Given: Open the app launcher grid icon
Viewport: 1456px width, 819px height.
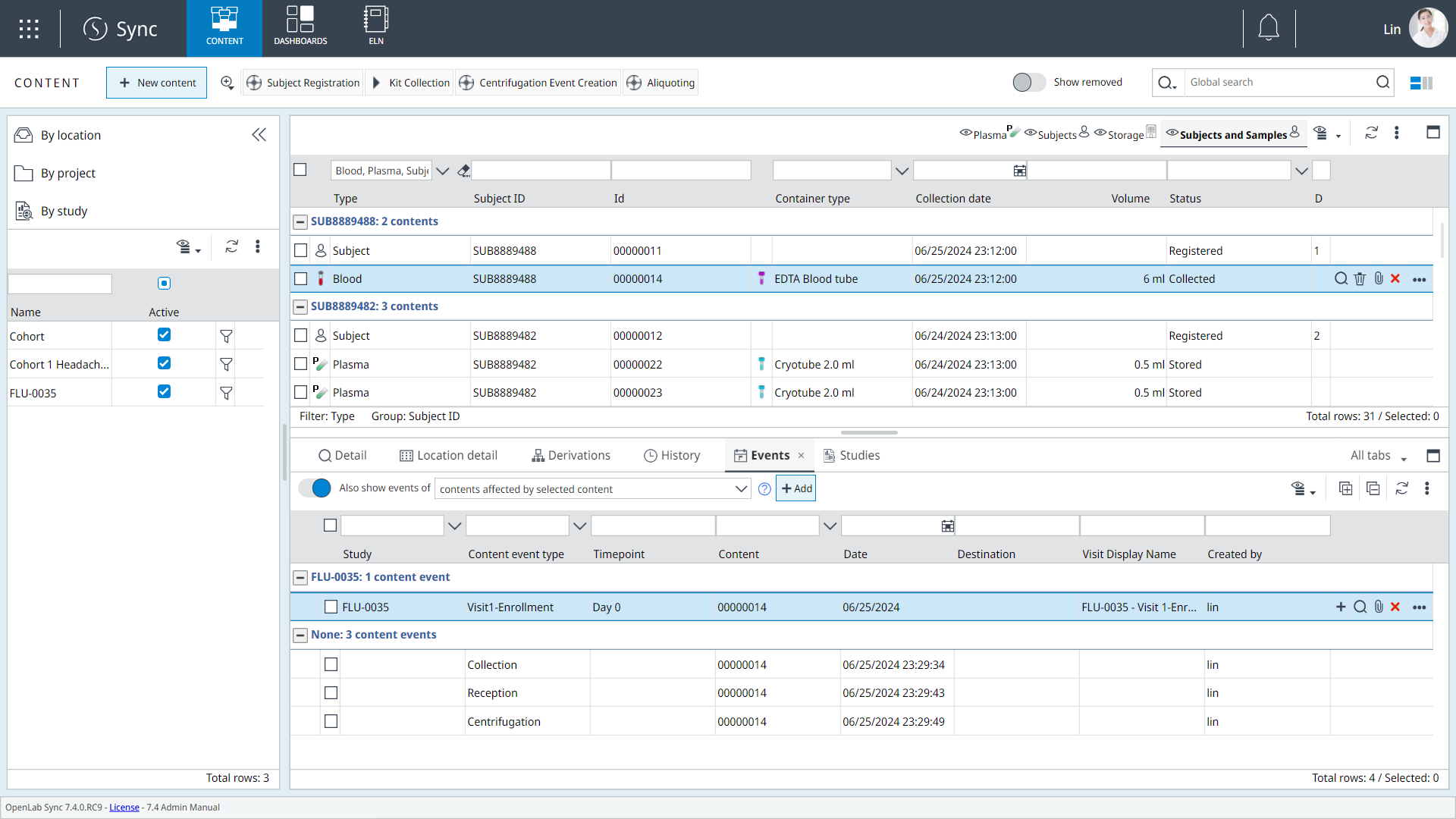Looking at the screenshot, I should tap(29, 29).
